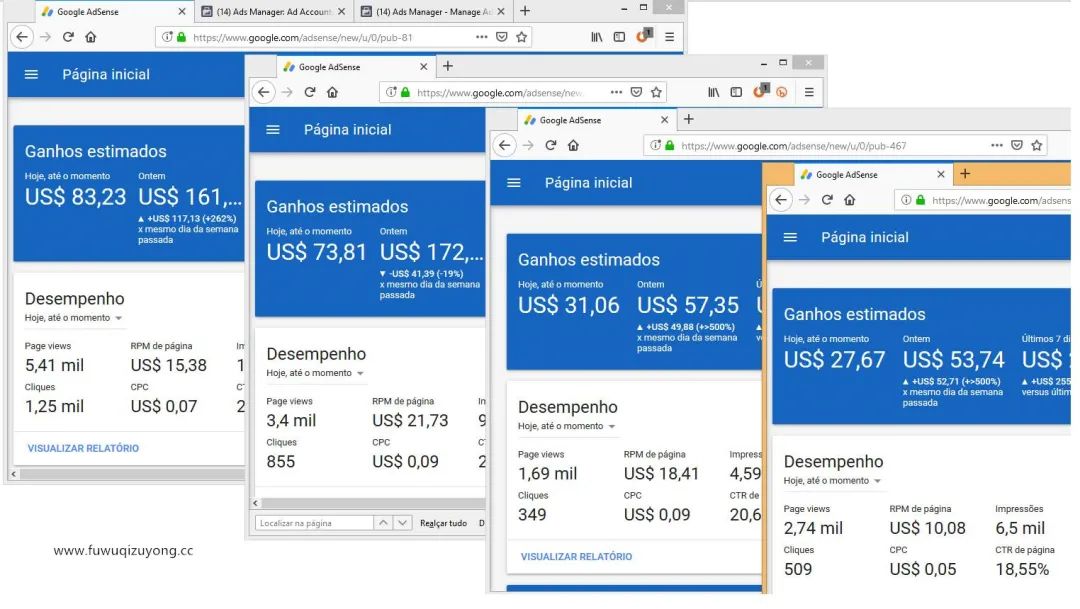The height and width of the screenshot is (609, 1080).
Task: Bookmark star in the pub-467 window
Action: pyautogui.click(x=1037, y=145)
